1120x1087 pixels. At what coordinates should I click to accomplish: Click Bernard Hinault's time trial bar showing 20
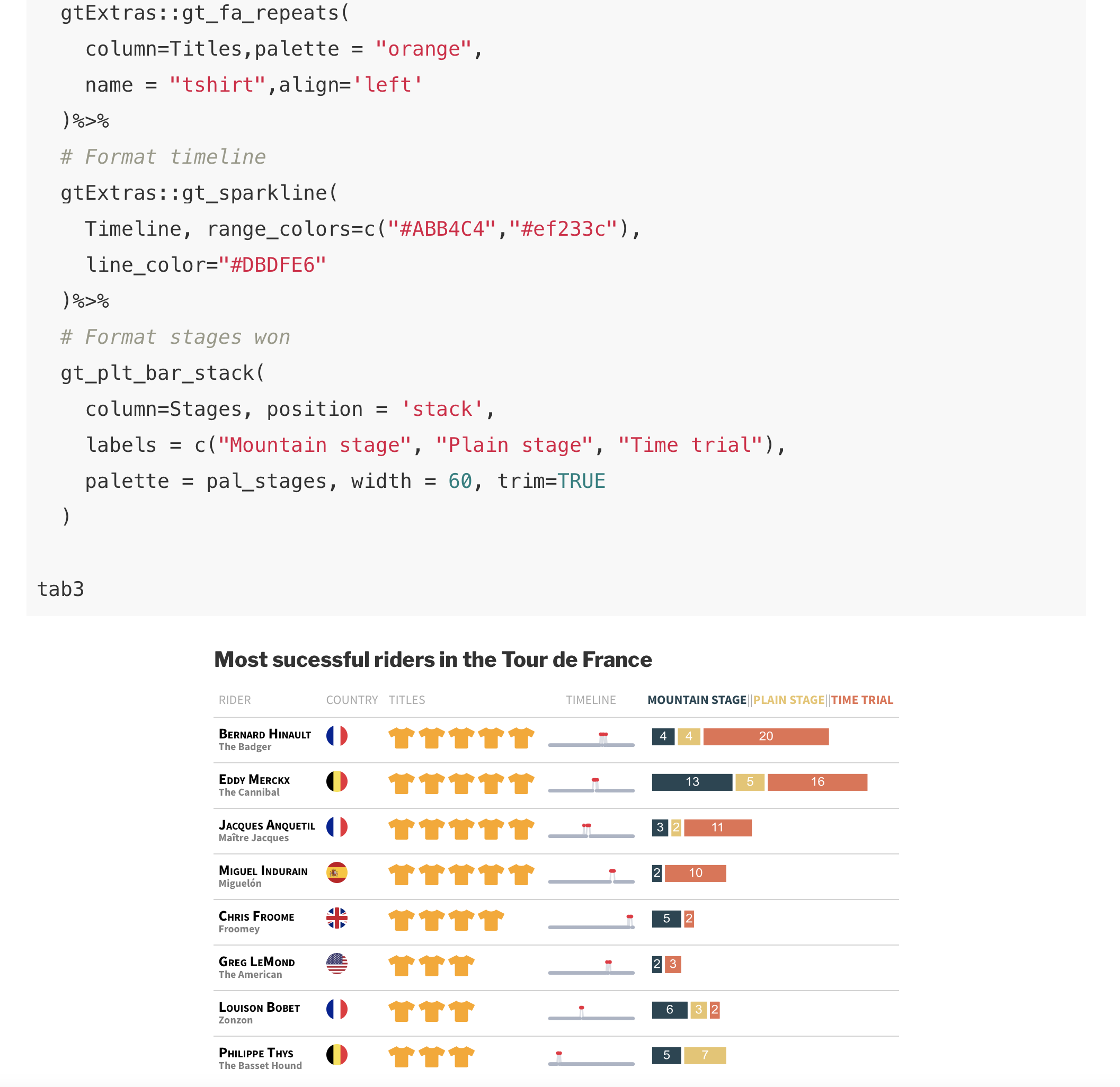[x=766, y=736]
